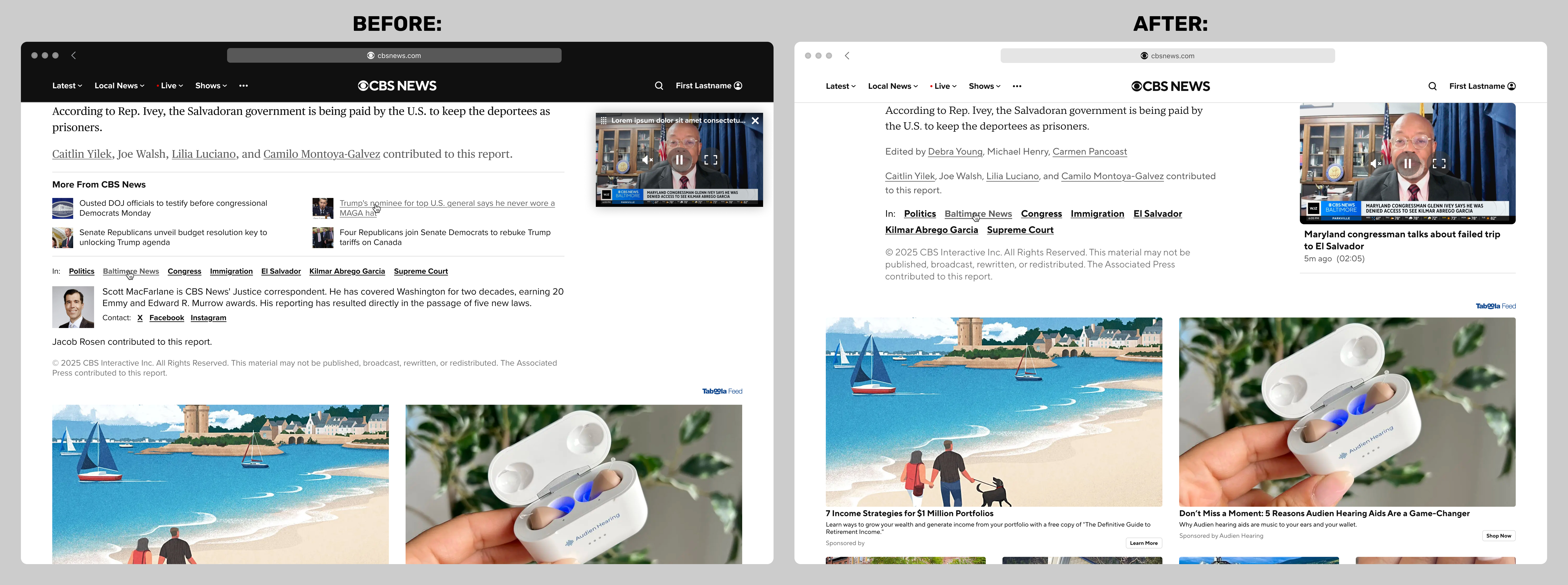Enter fullscreen on the video player
Image resolution: width=1568 pixels, height=585 pixels.
(x=711, y=160)
